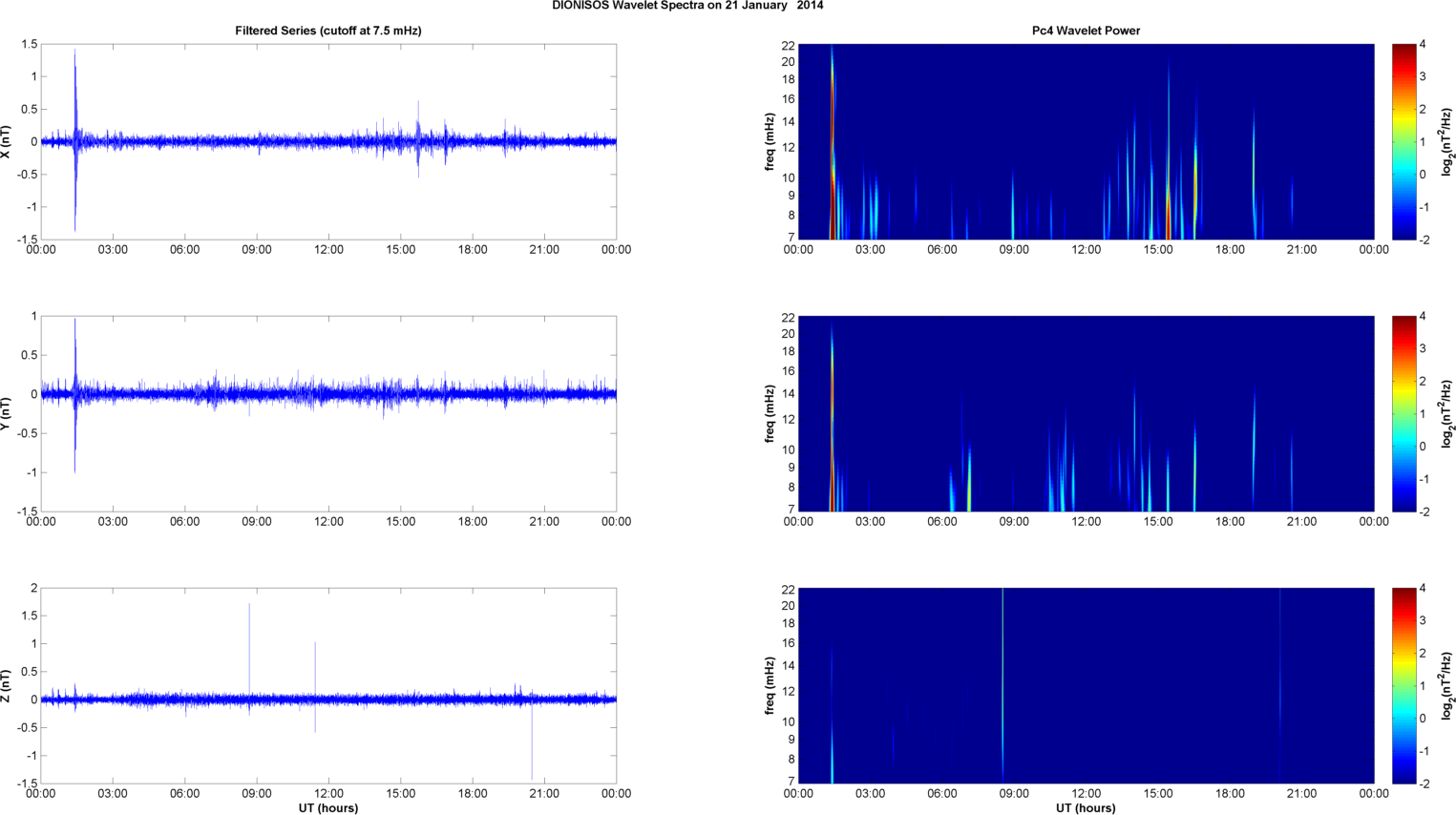
Task: Click 'freq (mHz)' label of the bottom spectrogram
Action: click(770, 685)
